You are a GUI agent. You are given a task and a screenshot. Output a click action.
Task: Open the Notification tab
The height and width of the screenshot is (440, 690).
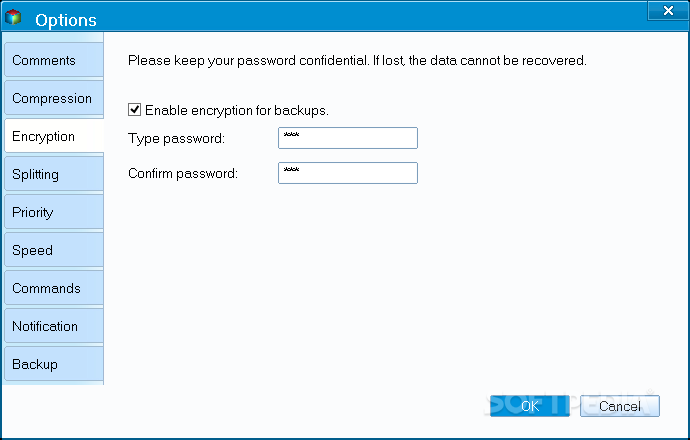point(52,327)
